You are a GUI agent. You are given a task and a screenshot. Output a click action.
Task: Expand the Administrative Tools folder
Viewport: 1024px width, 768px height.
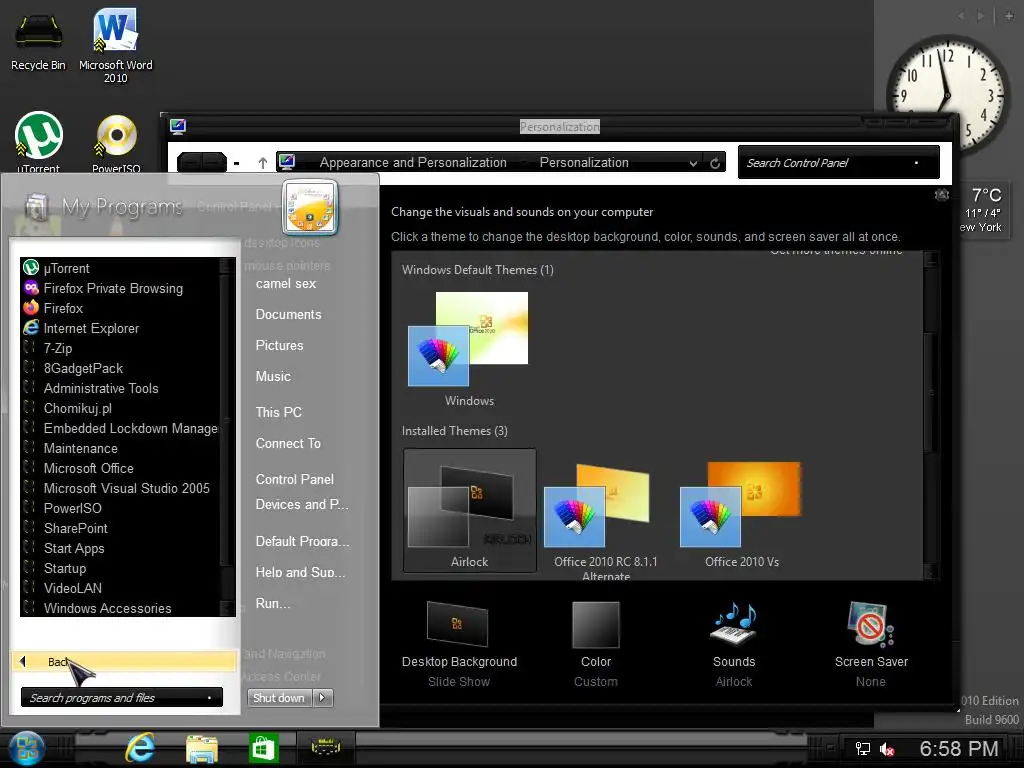point(121,389)
